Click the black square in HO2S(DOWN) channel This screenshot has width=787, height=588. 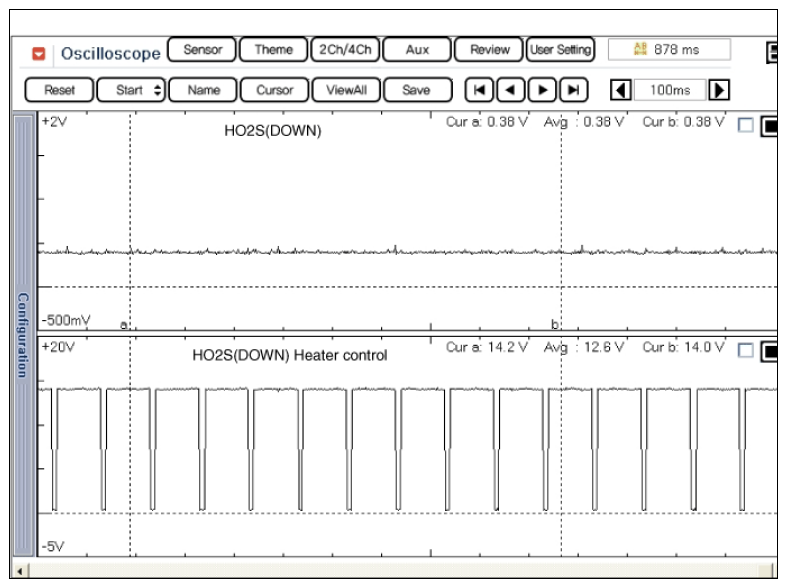[770, 126]
